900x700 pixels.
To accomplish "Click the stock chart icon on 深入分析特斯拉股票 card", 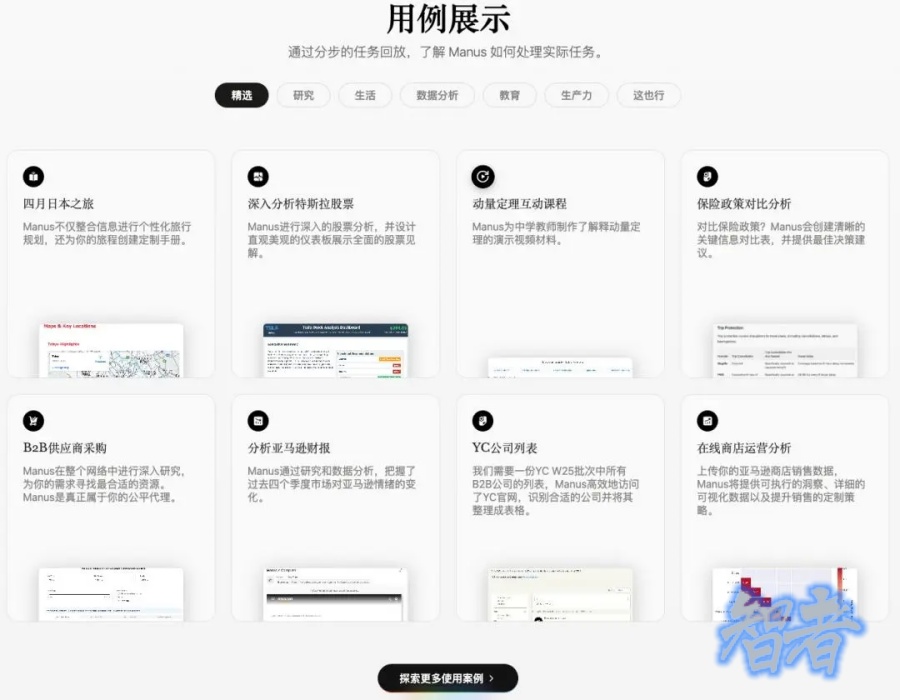I will (258, 177).
